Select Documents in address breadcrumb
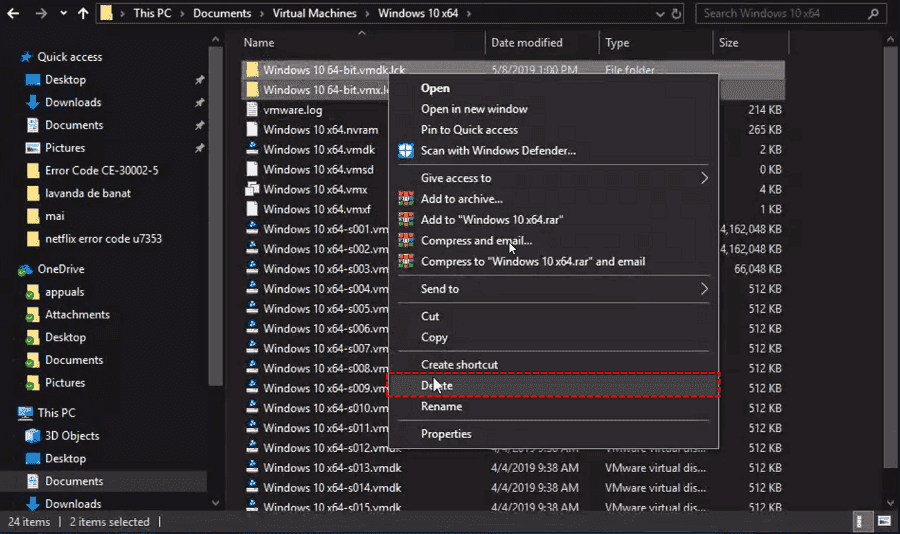The height and width of the screenshot is (534, 900). (x=222, y=13)
